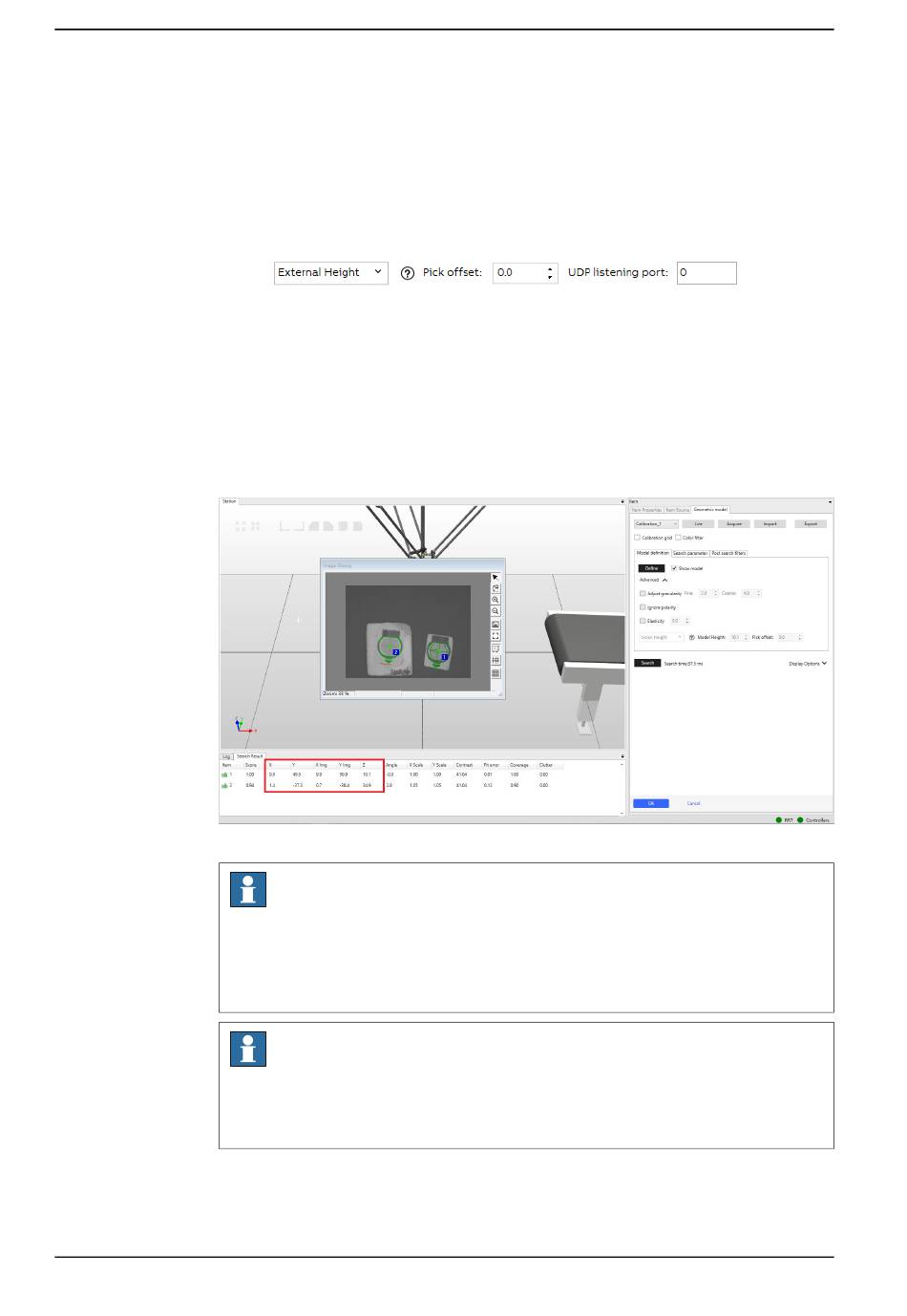Click the thumbs-up icon for item 1

tap(224, 775)
